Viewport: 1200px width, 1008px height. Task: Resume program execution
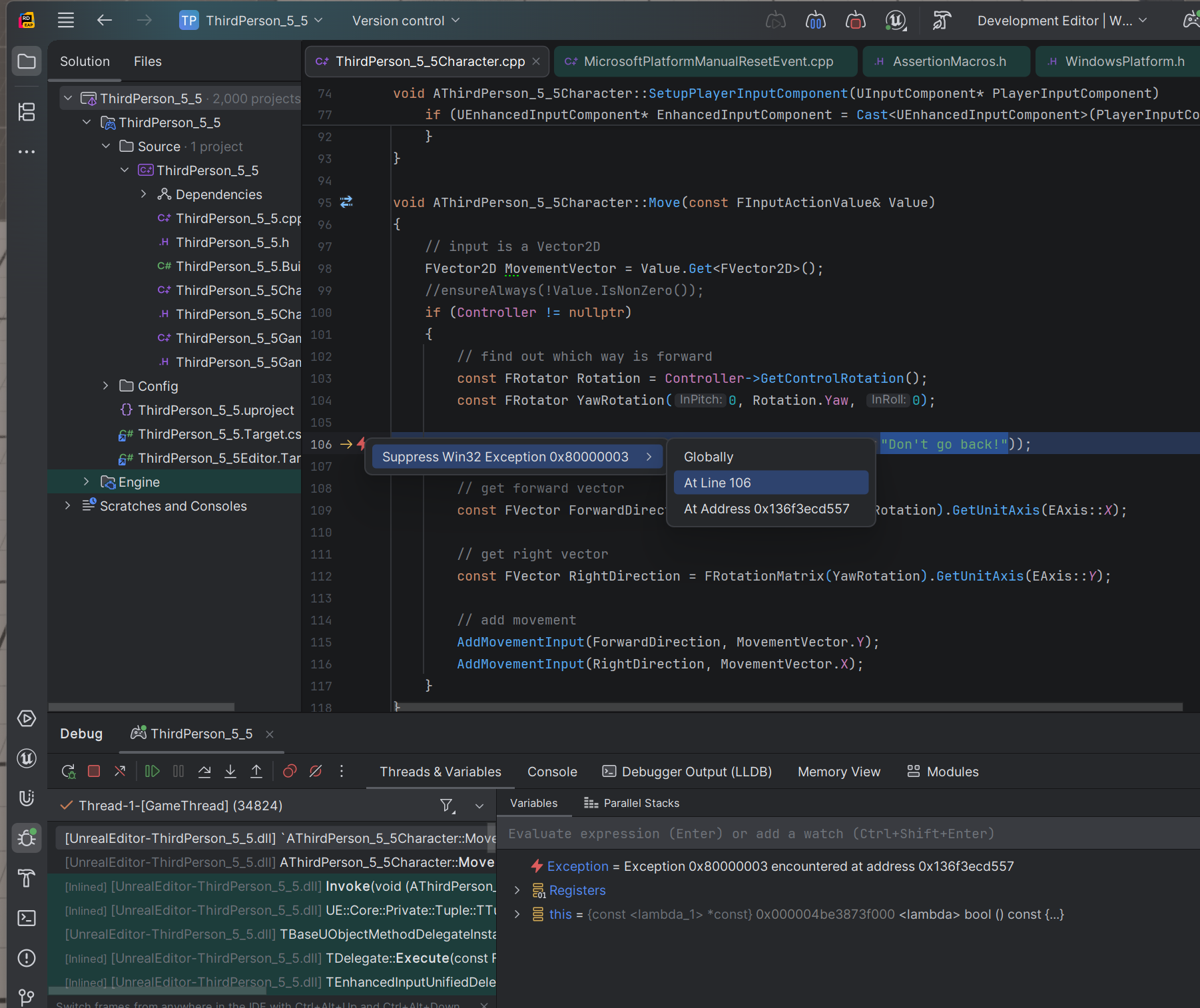point(152,771)
